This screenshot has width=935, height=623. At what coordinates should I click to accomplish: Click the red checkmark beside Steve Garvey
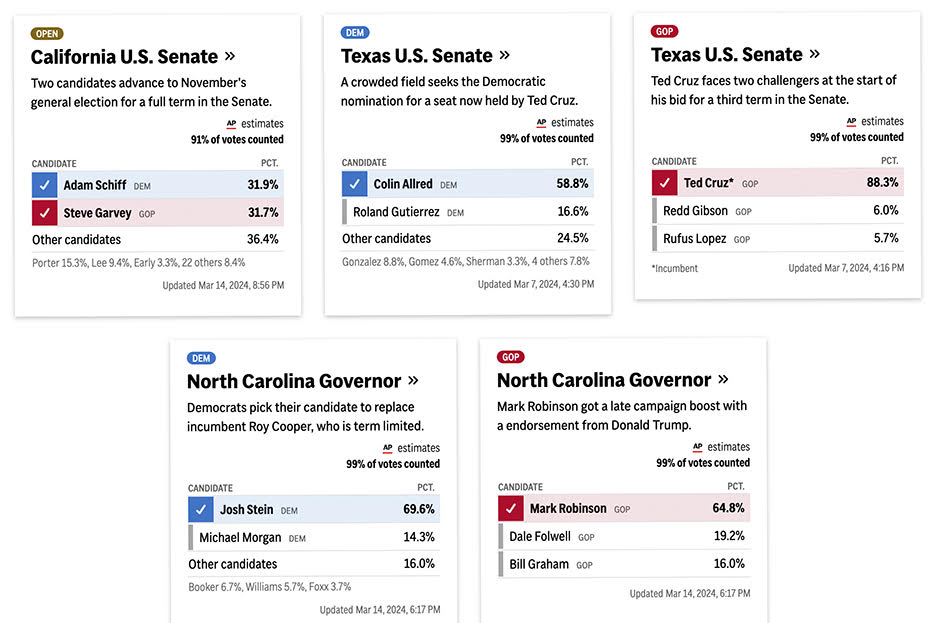click(x=44, y=213)
